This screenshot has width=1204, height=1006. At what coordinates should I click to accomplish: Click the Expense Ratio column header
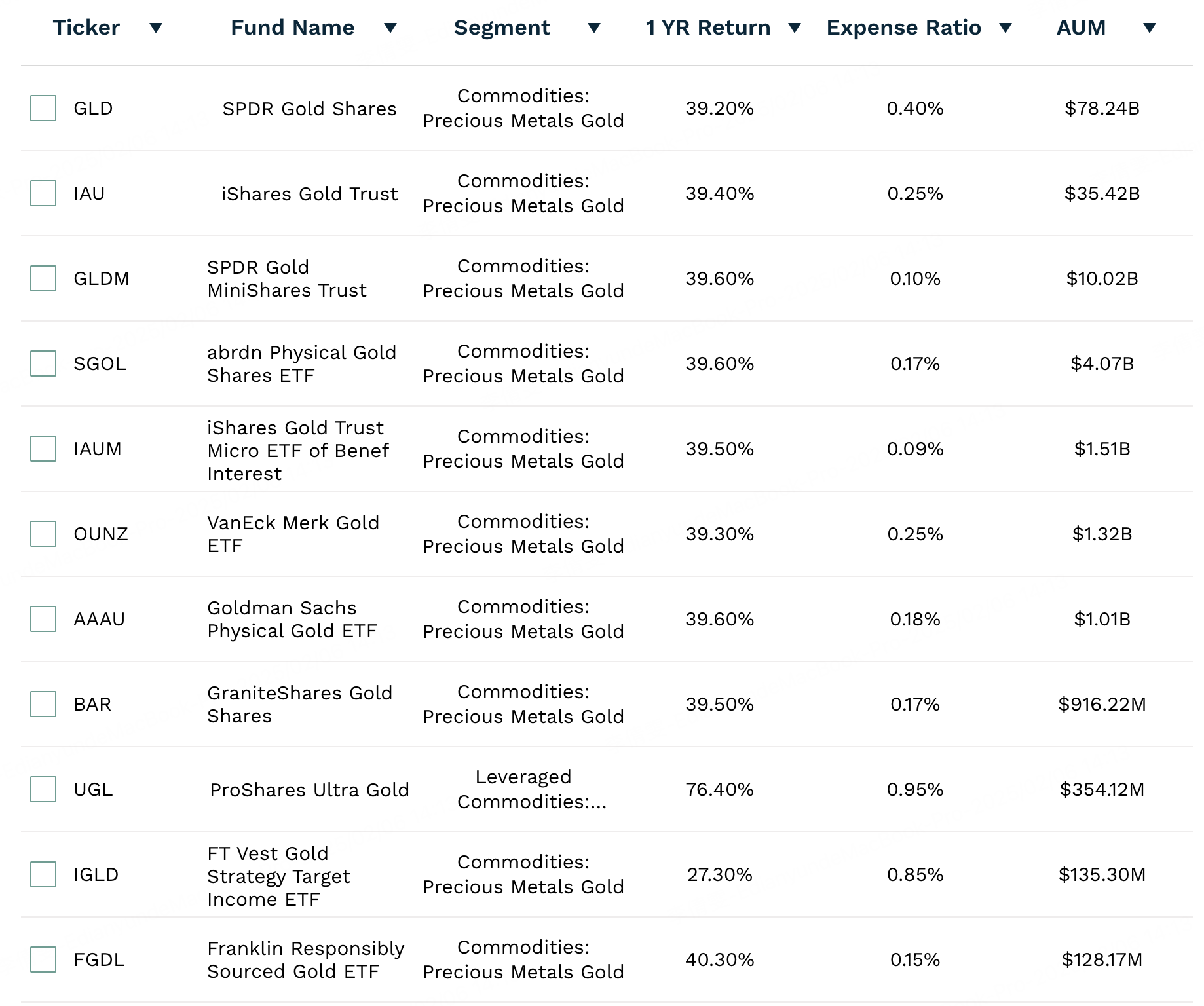click(x=903, y=28)
